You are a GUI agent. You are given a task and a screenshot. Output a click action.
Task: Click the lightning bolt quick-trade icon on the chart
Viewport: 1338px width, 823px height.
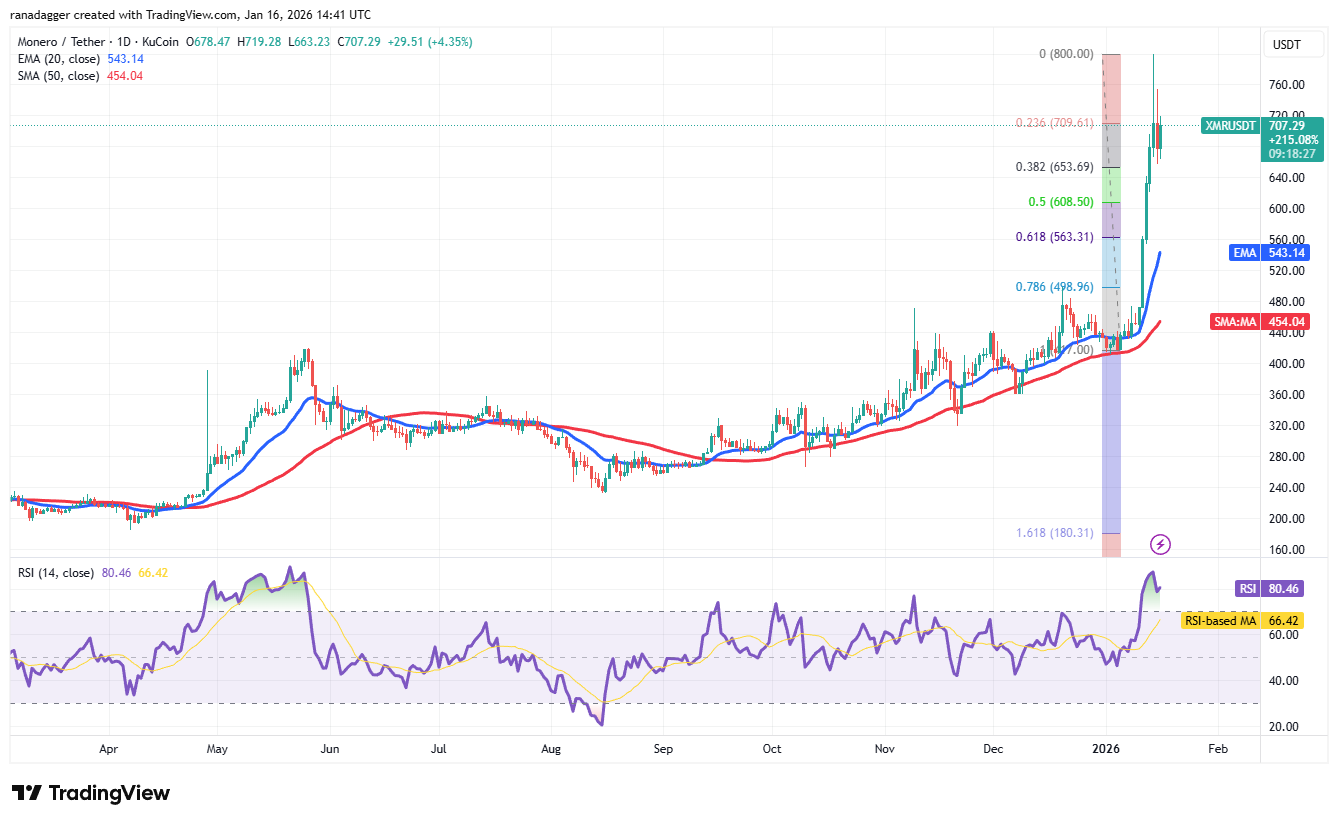coord(1160,544)
